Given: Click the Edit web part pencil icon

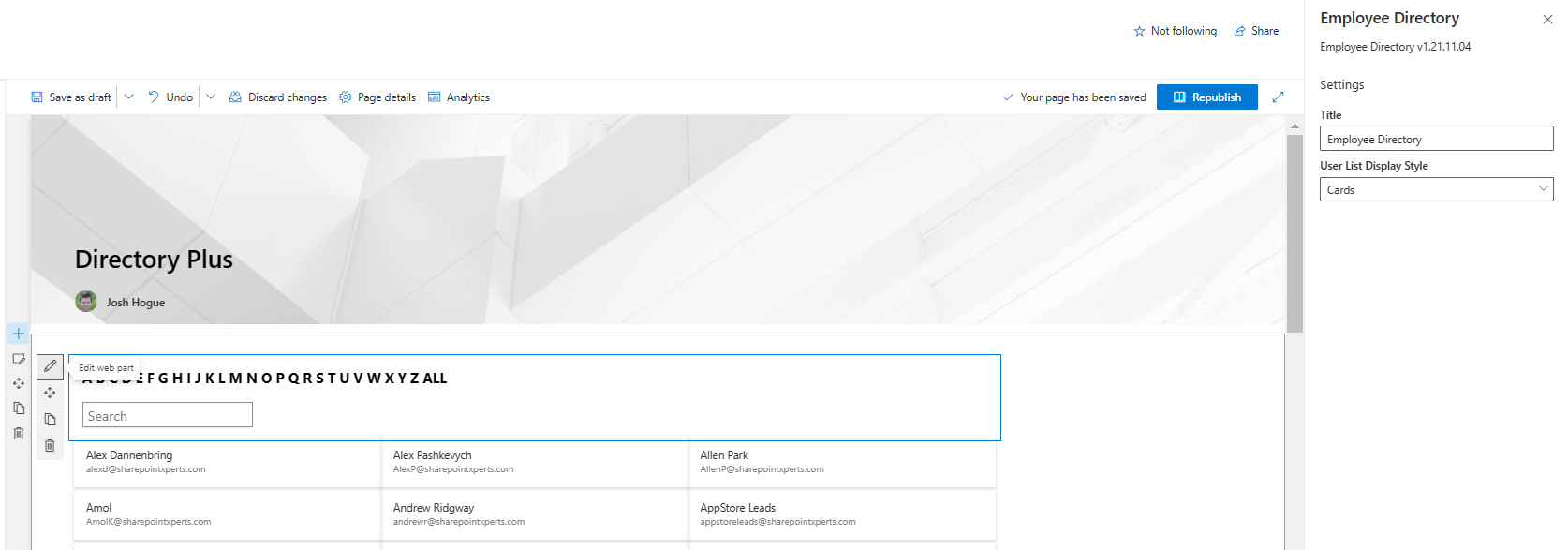Looking at the screenshot, I should click(x=50, y=366).
